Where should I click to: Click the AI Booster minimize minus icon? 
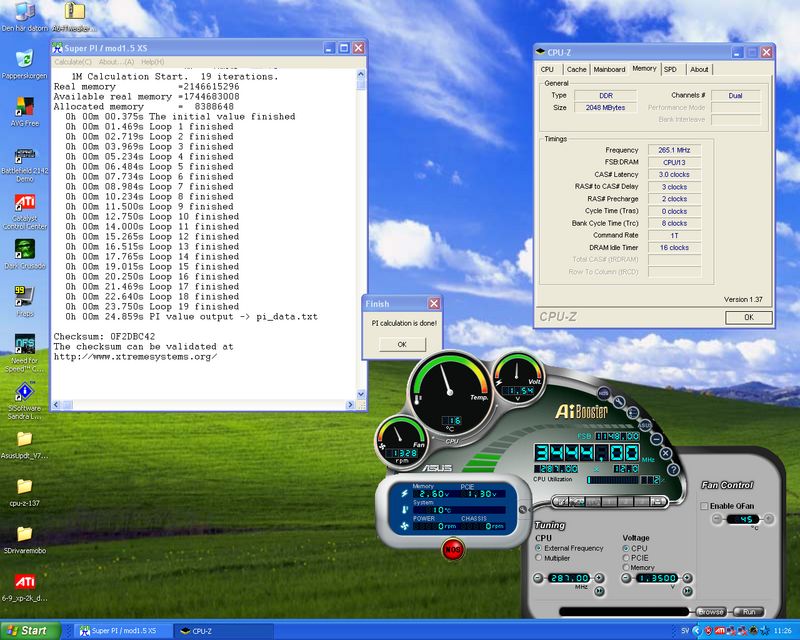click(x=657, y=439)
